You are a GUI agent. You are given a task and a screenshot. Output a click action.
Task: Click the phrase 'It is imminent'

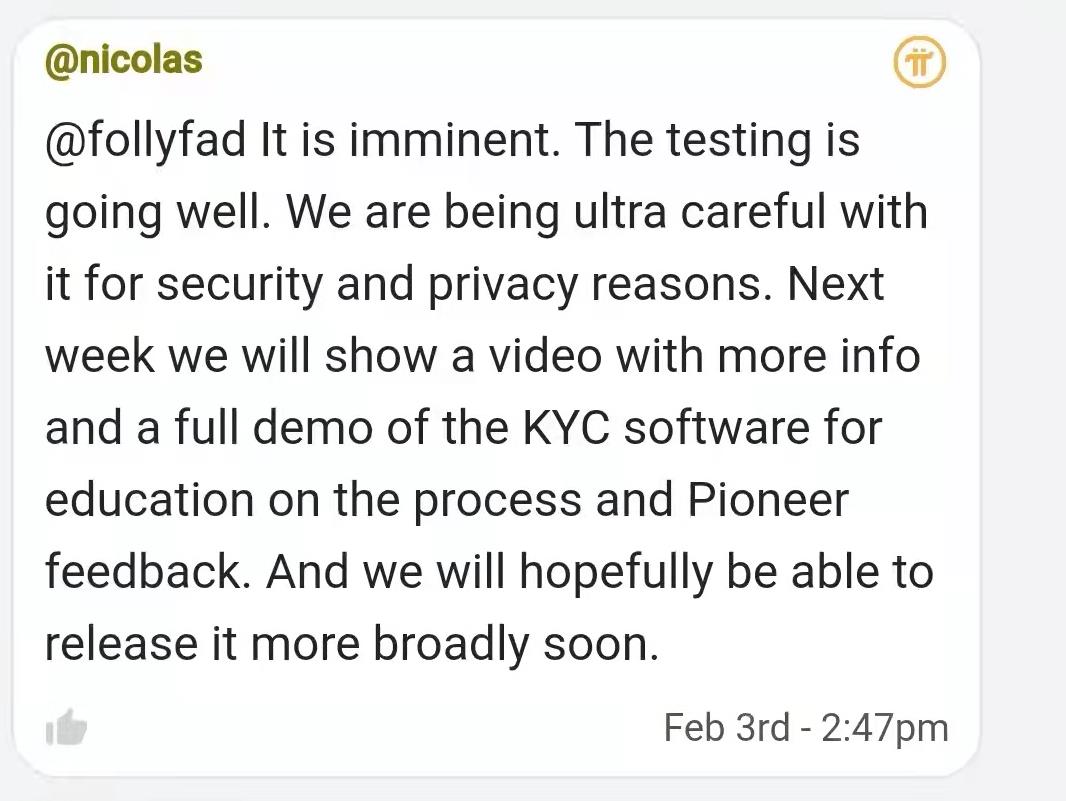click(x=410, y=139)
